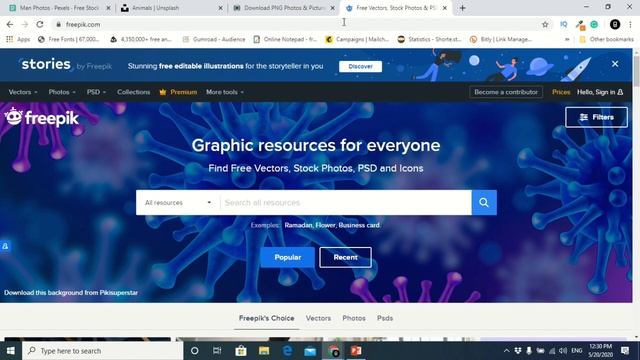Open Mail app from taskbar
Screen dimensions: 640x360
pos(310,351)
